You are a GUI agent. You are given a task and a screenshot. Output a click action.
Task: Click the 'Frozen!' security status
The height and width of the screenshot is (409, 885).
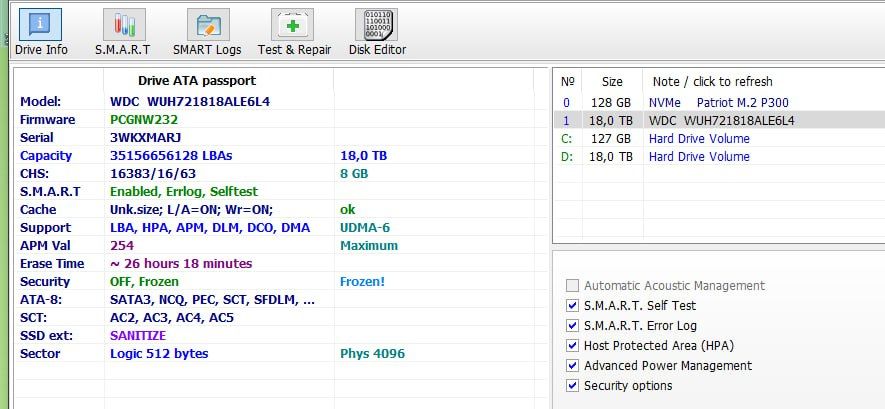(362, 282)
